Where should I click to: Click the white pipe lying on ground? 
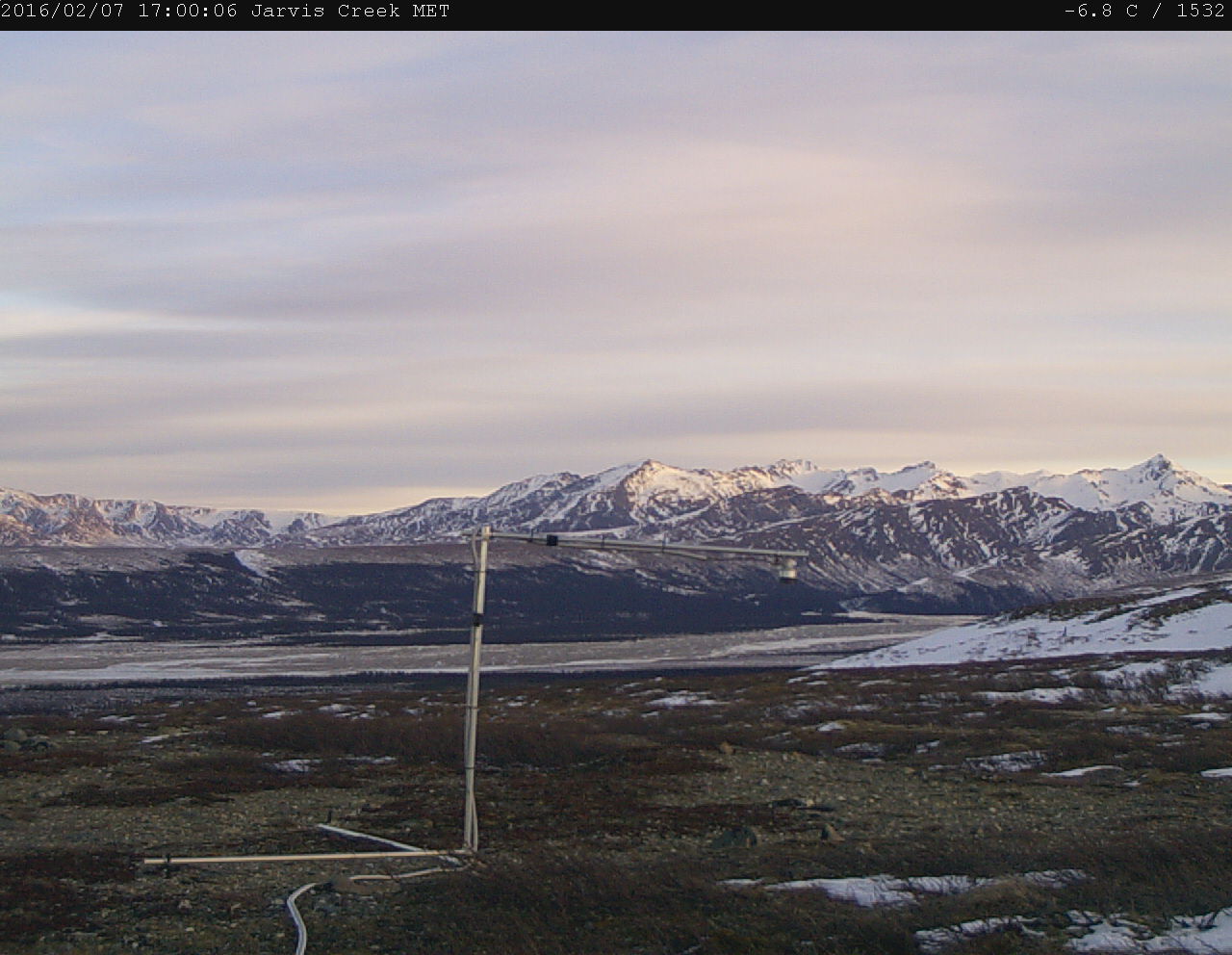pos(289,858)
